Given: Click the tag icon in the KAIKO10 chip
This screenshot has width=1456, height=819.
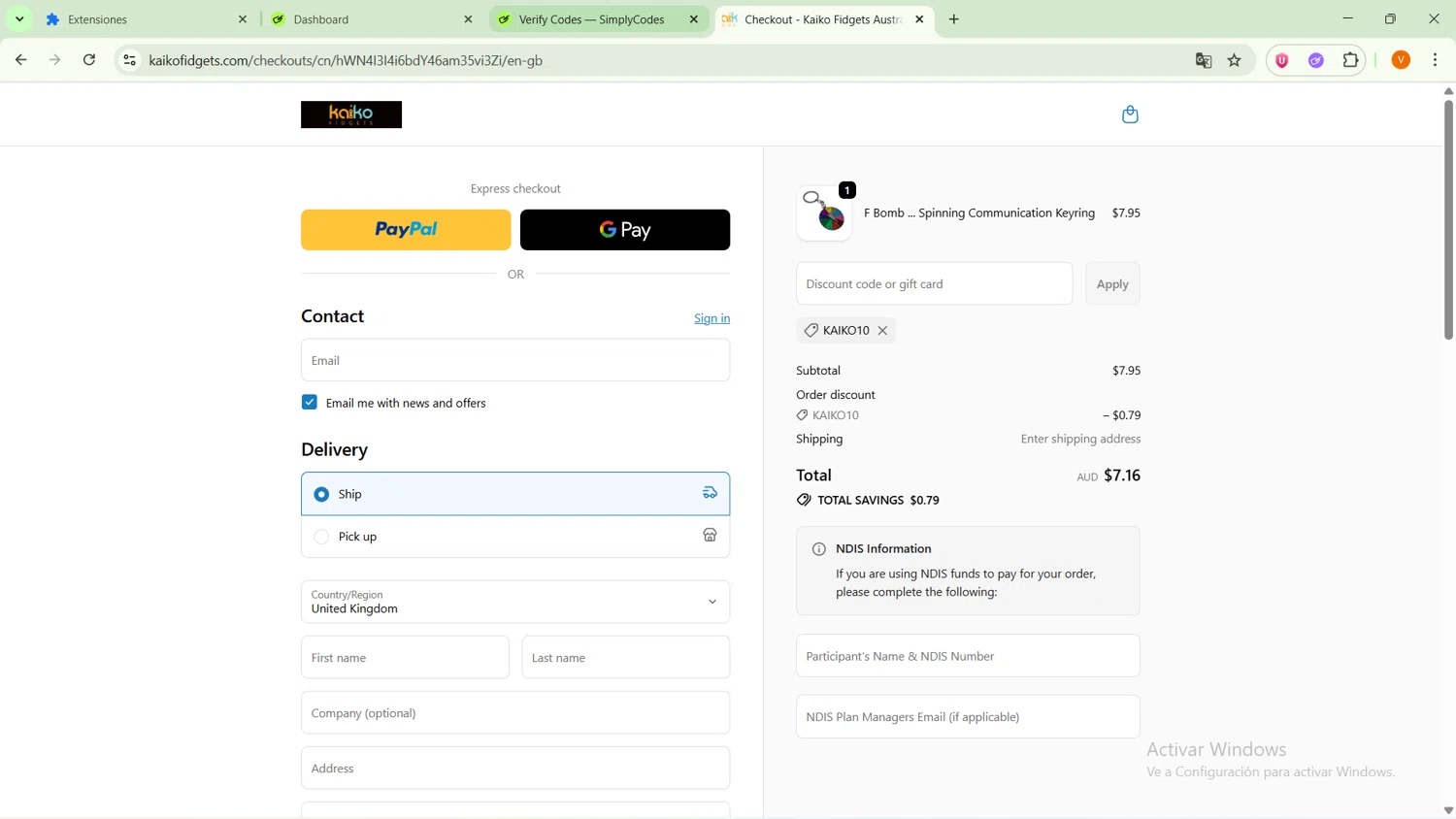Looking at the screenshot, I should pos(811,331).
